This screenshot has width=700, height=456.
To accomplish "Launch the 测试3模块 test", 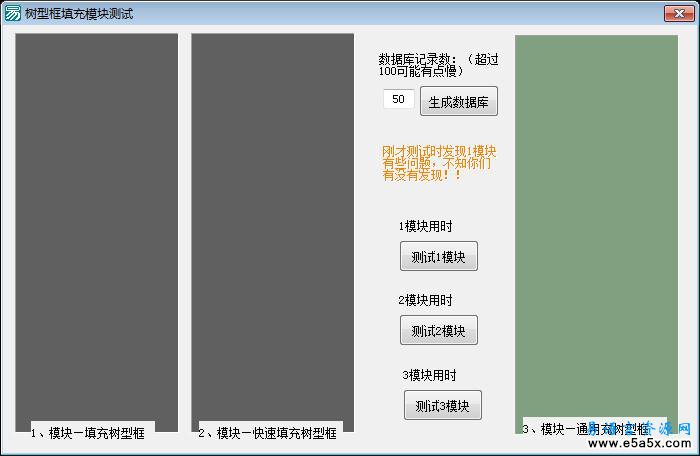I will point(442,405).
